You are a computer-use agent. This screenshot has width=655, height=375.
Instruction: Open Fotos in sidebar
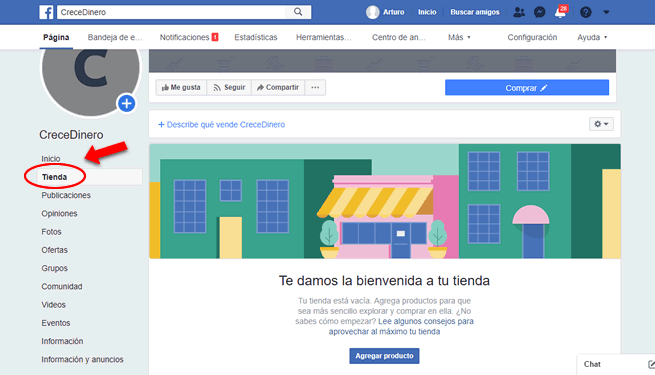click(x=51, y=232)
